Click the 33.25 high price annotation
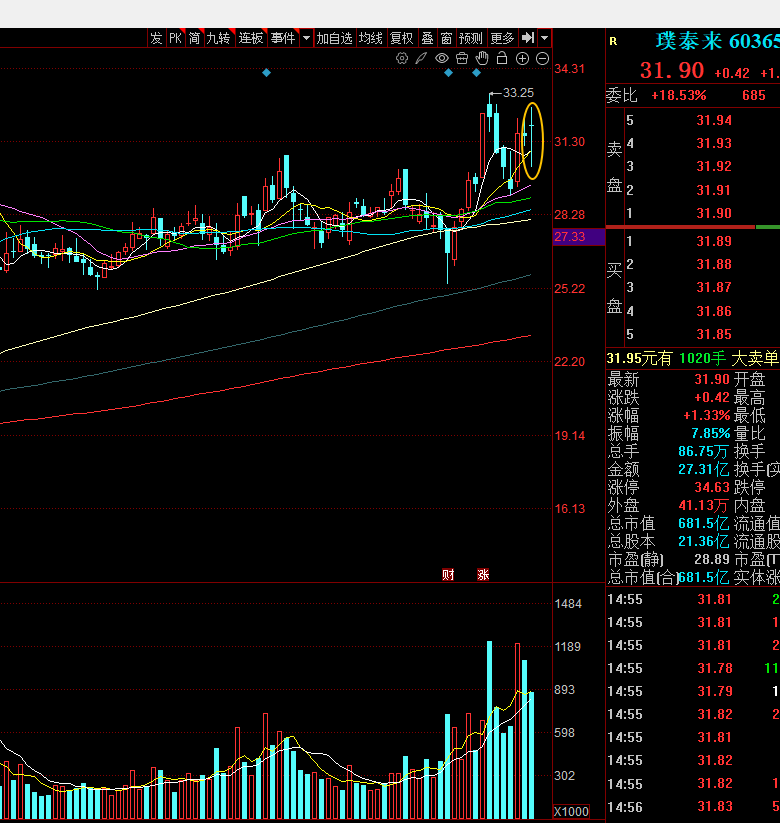 click(518, 93)
